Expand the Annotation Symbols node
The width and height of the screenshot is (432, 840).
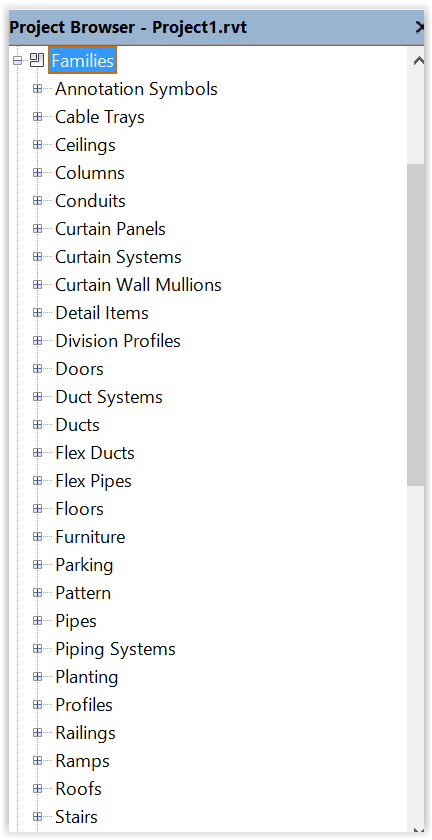coord(37,88)
